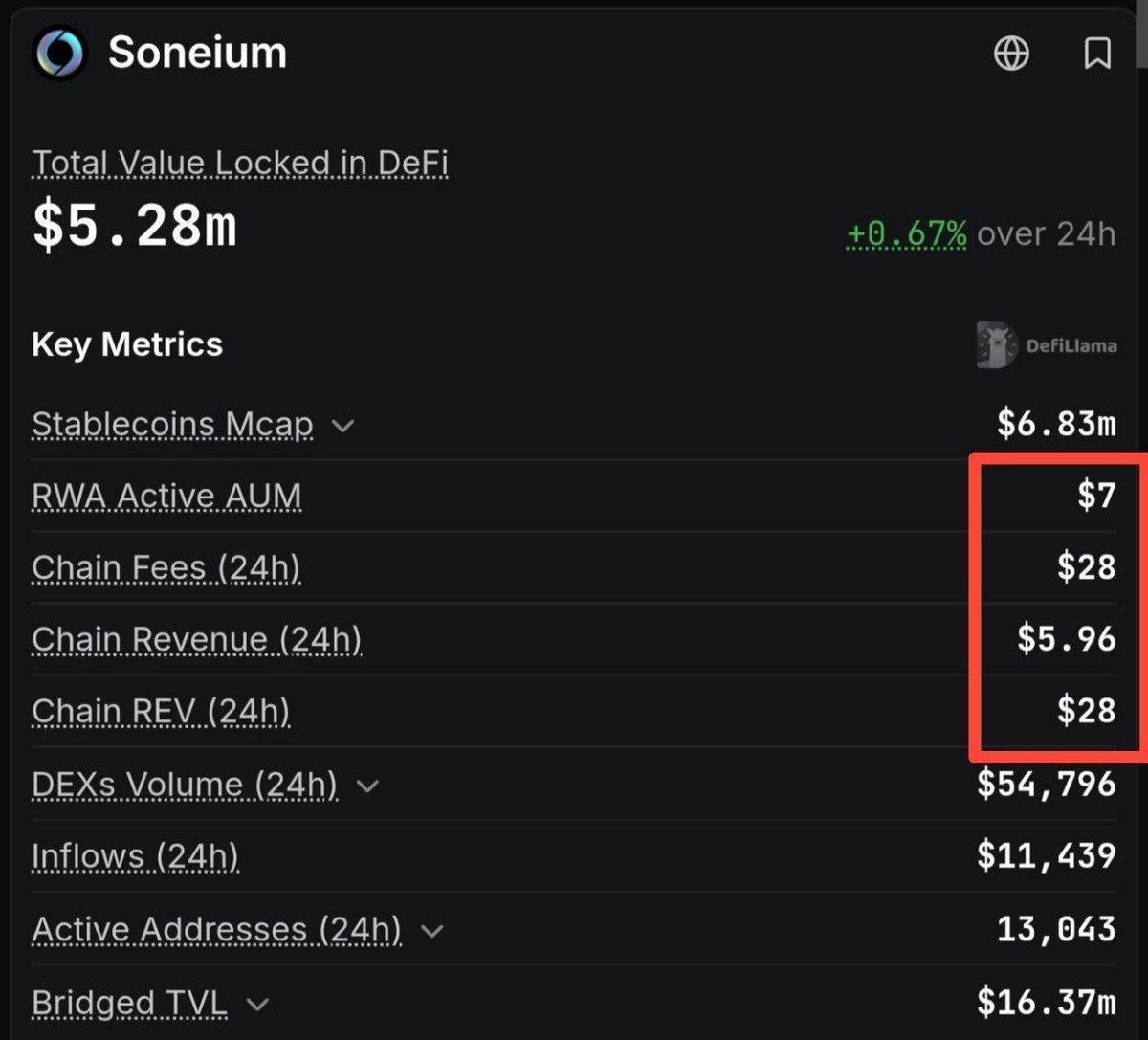Bookmark Soneium with the bookmark icon
This screenshot has width=1148, height=1040.
click(1097, 54)
